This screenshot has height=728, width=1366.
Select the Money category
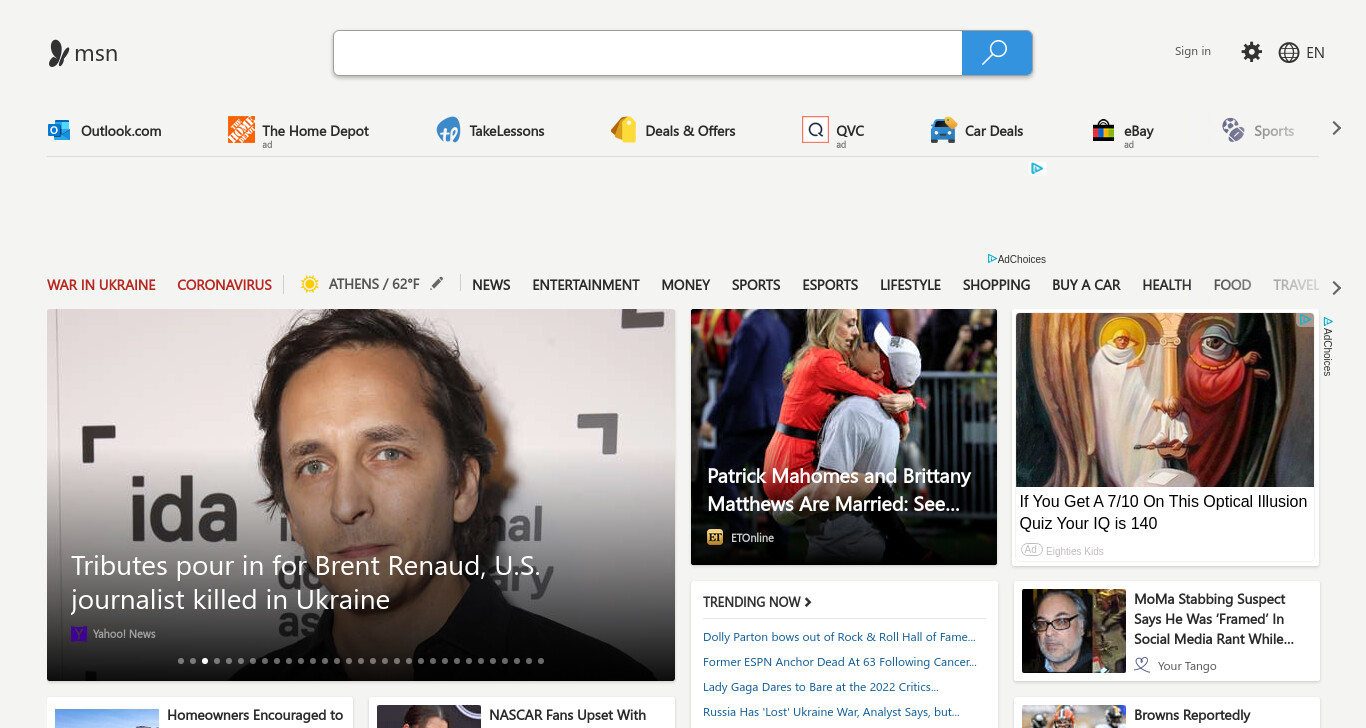(x=686, y=285)
